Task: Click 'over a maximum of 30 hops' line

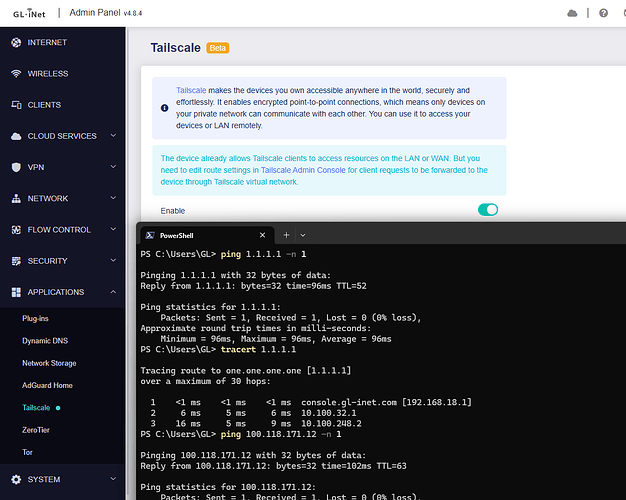Action: pyautogui.click(x=205, y=381)
